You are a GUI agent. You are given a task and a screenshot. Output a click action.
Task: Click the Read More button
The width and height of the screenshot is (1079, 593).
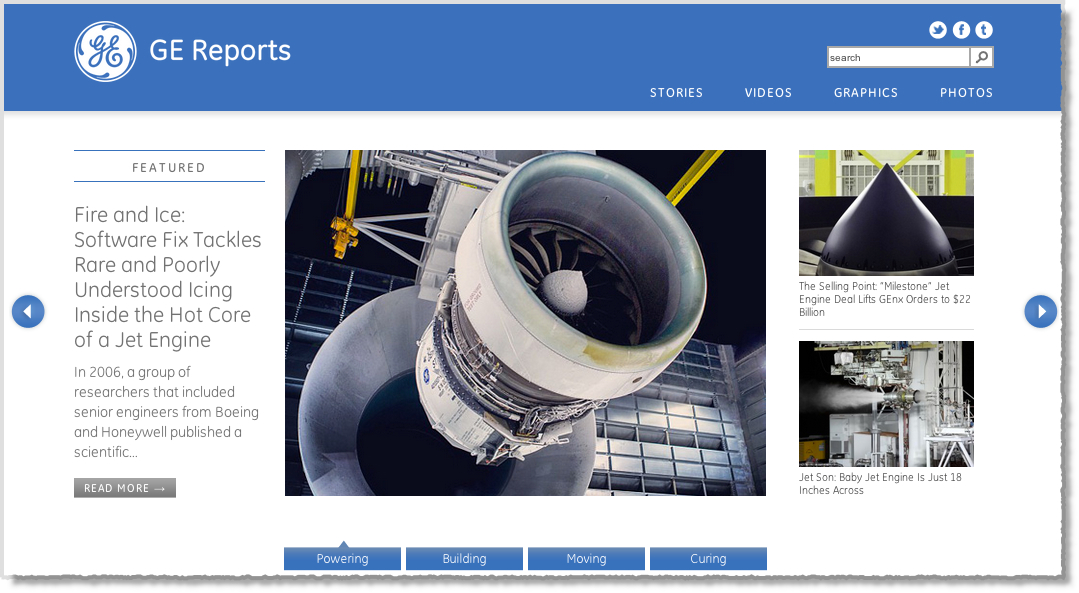pyautogui.click(x=125, y=488)
